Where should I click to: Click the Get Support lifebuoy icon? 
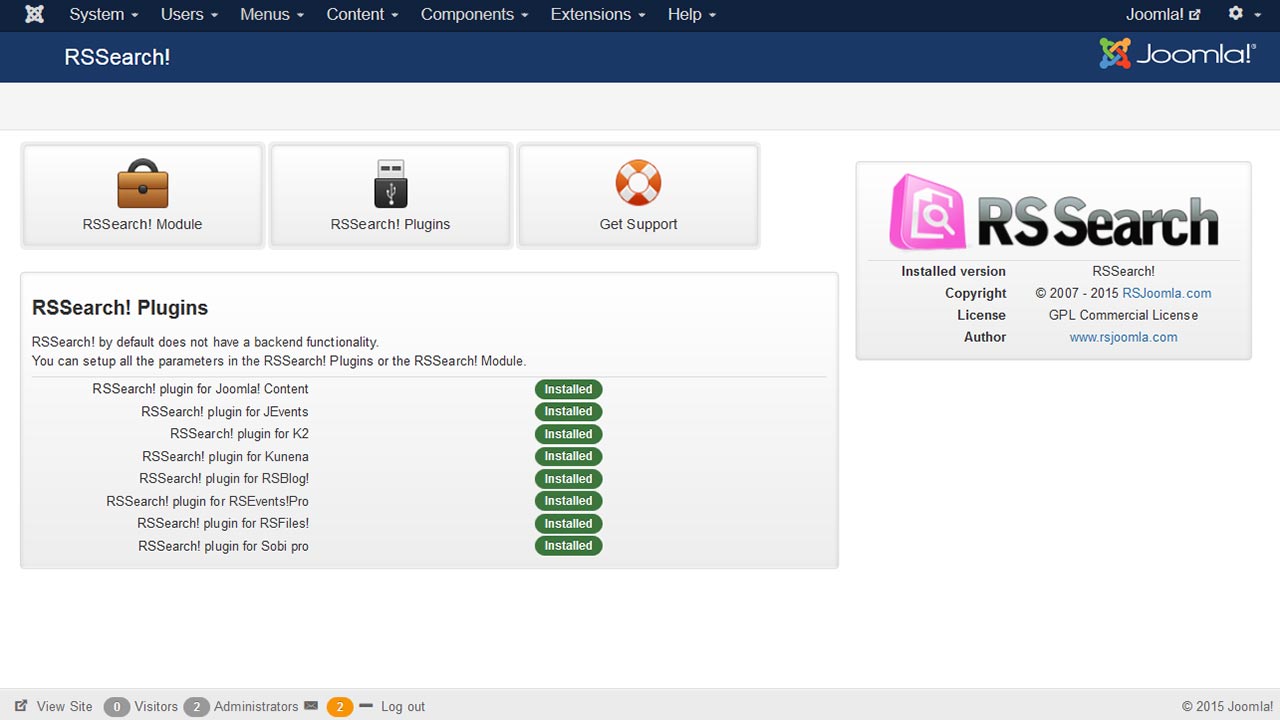point(638,184)
